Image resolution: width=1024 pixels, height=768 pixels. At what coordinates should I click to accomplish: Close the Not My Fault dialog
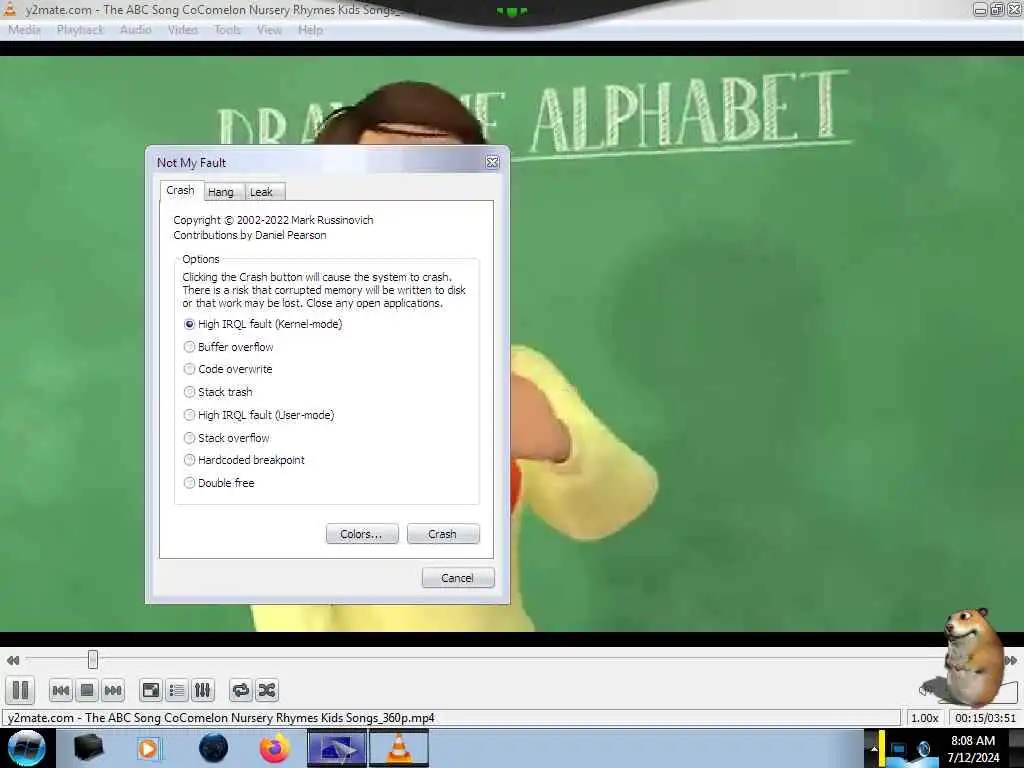tap(492, 163)
